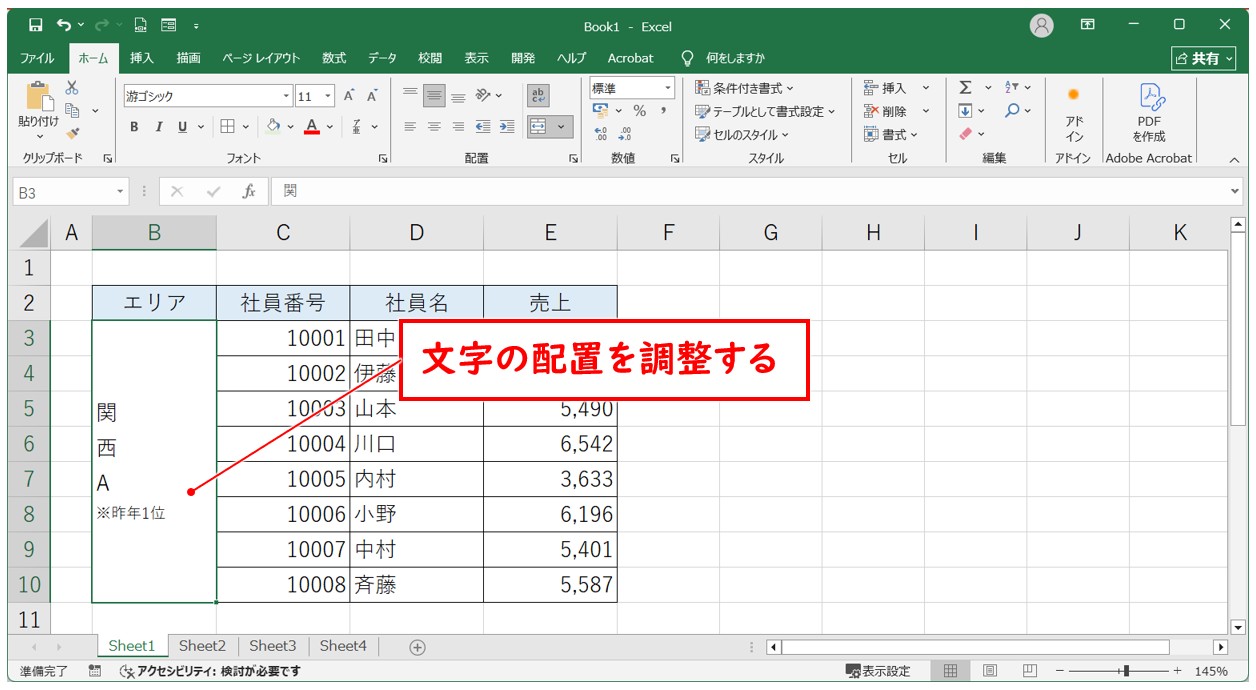Switch to the Sheet2 tab
Viewport: 1256px width, 690px height.
[x=203, y=646]
